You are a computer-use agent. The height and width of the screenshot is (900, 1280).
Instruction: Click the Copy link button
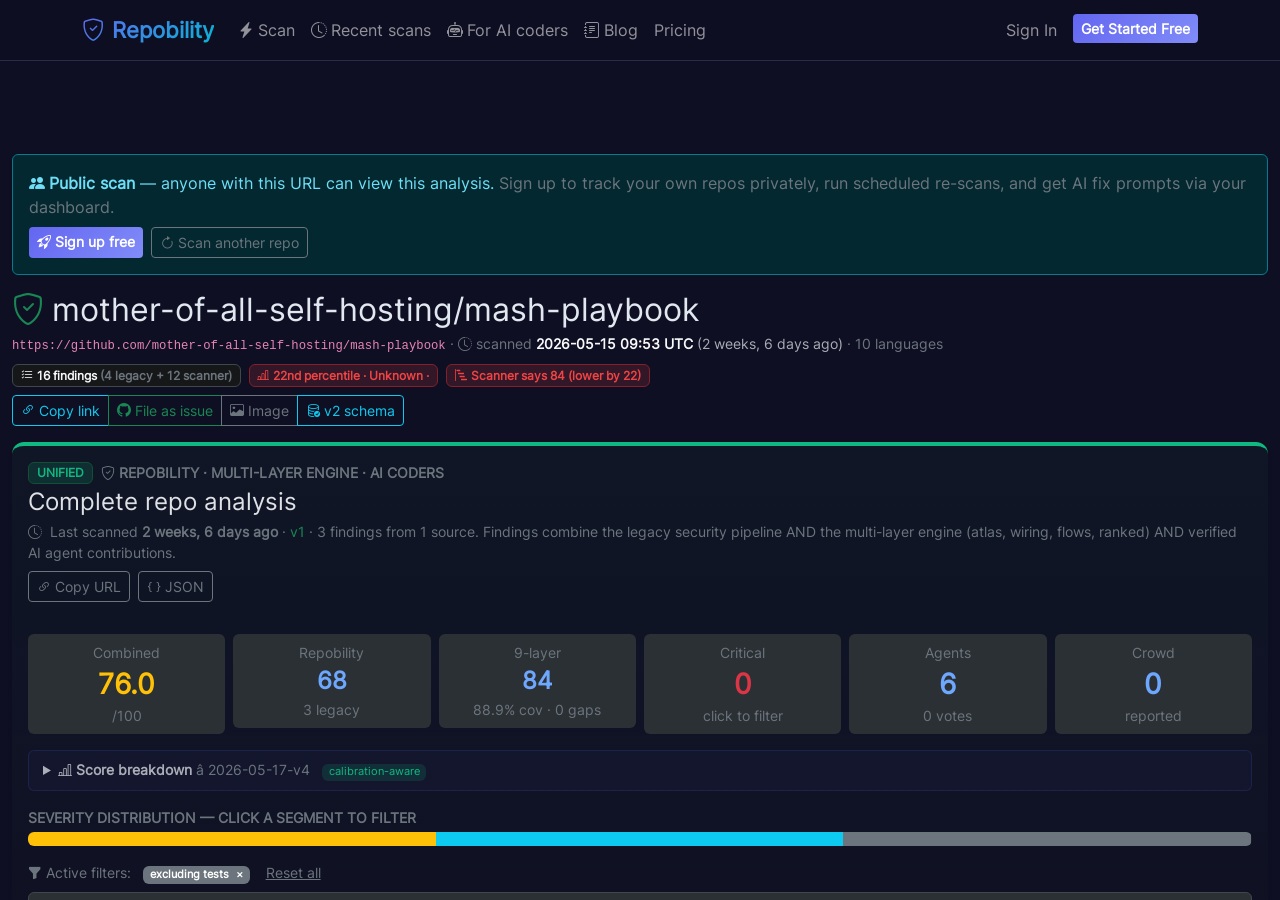[x=60, y=410]
